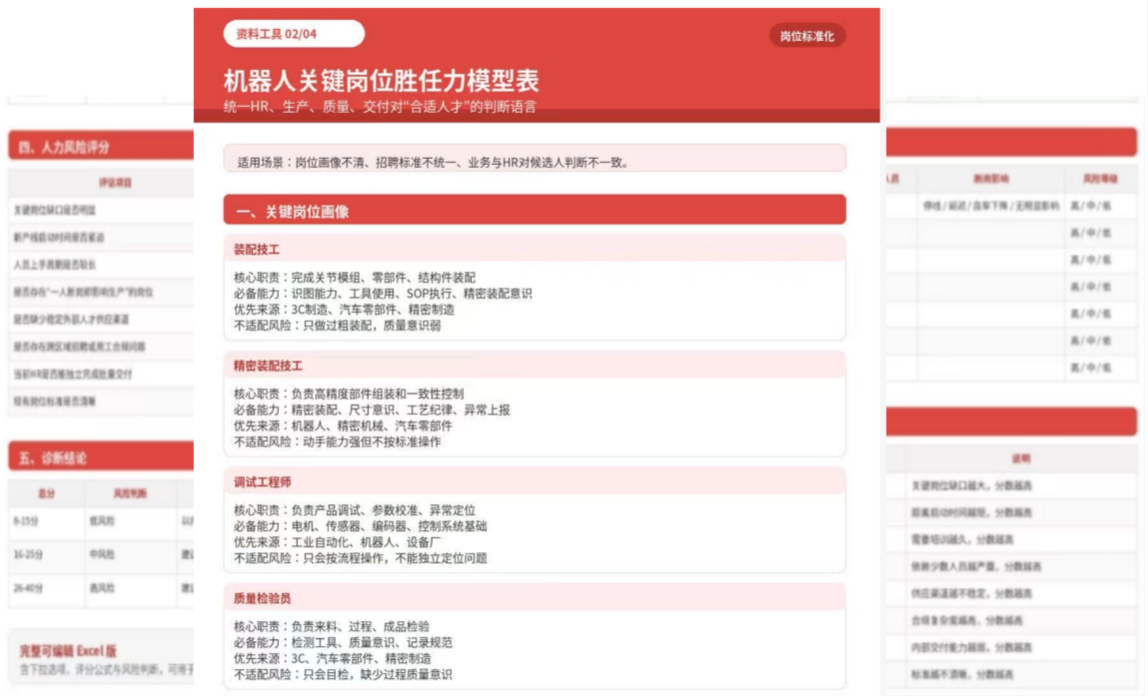Screen dimensions: 1148x696
Task: Select row 人员上手周期是否较长 on left page
Action: coord(101,264)
